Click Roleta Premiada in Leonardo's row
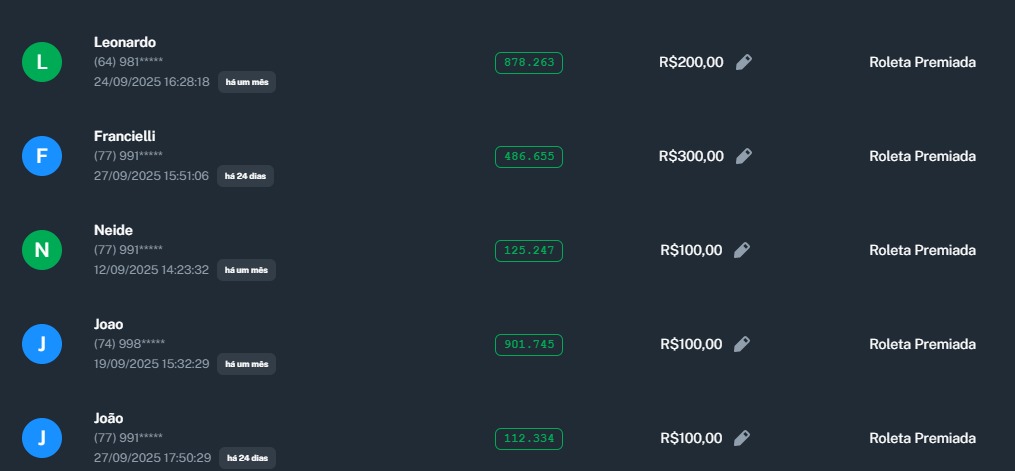This screenshot has height=471, width=1015. 922,62
